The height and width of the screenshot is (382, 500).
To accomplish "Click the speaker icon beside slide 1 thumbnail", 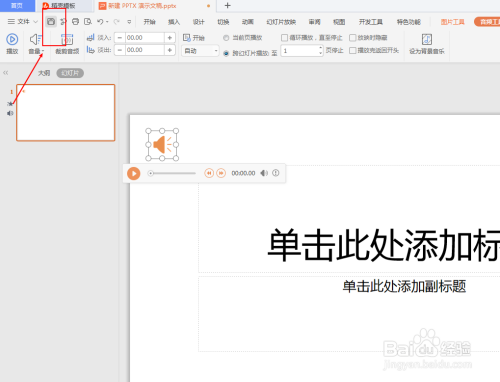I will pyautogui.click(x=10, y=113).
